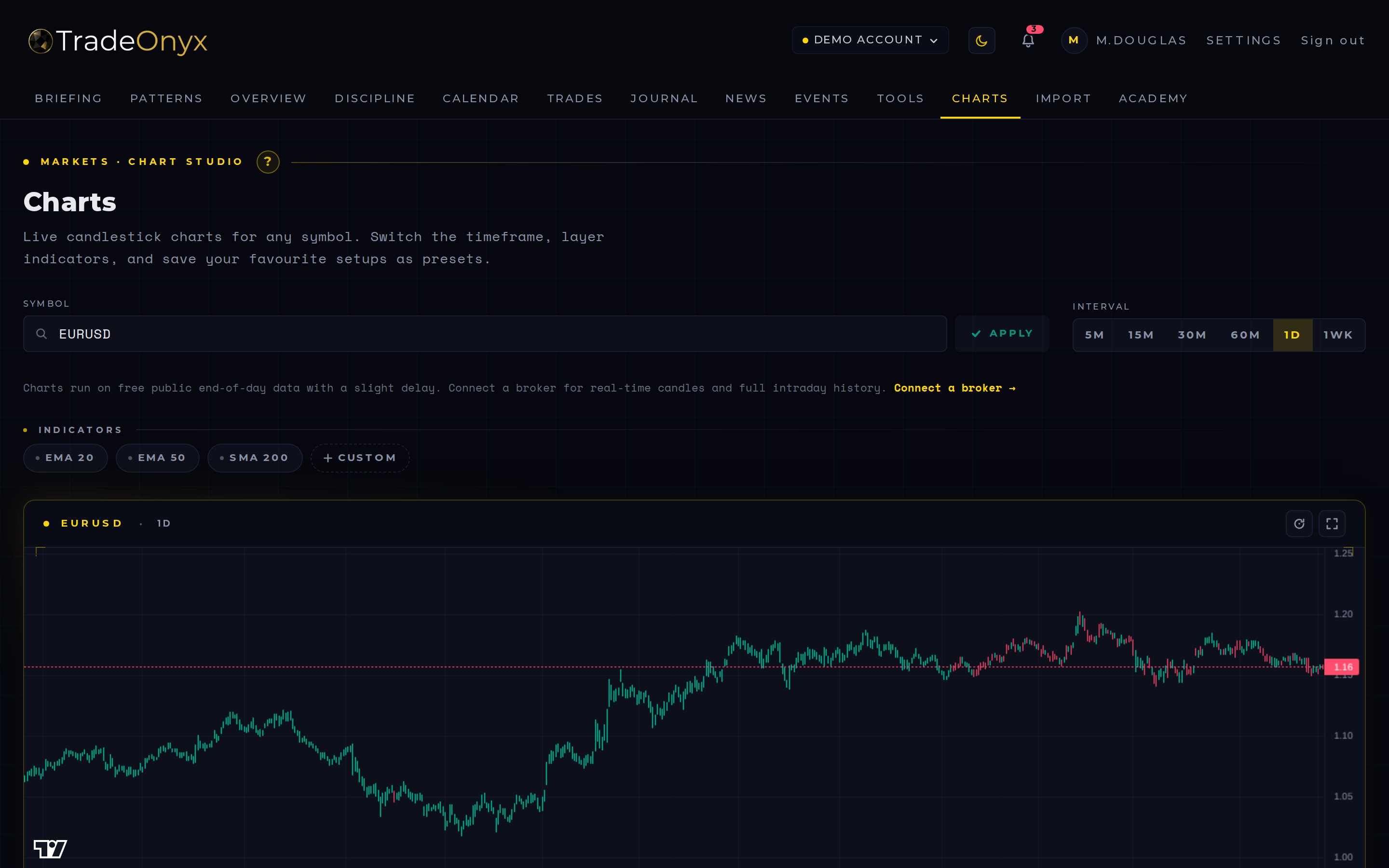Viewport: 1389px width, 868px height.
Task: Toggle the SMA 200 indicator
Action: coord(255,458)
